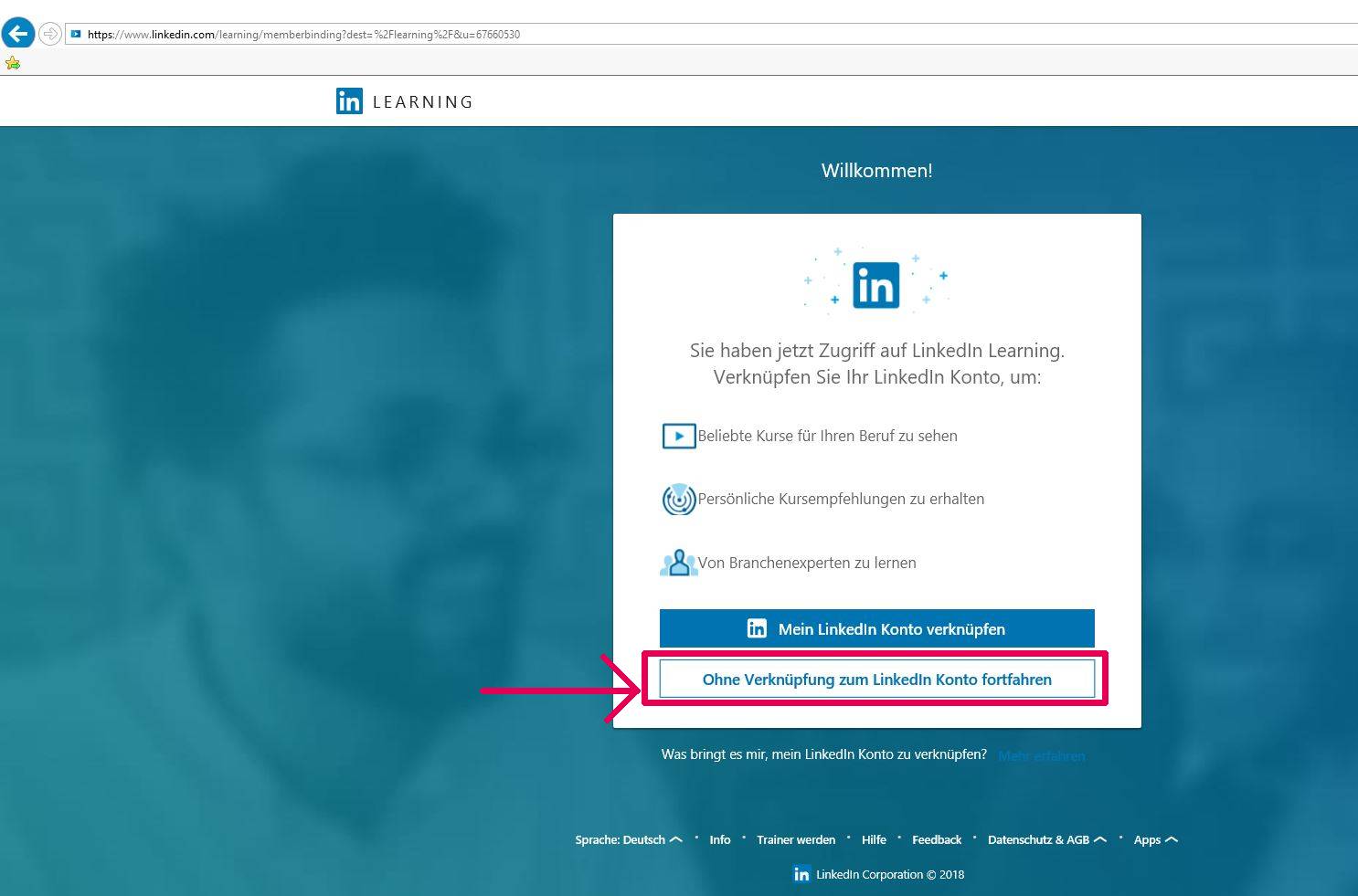Click the add favorite star icon below the back button

(13, 62)
